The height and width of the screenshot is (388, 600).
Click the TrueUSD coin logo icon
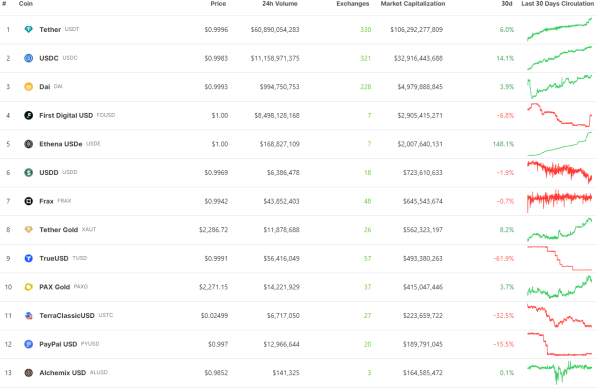click(x=28, y=258)
